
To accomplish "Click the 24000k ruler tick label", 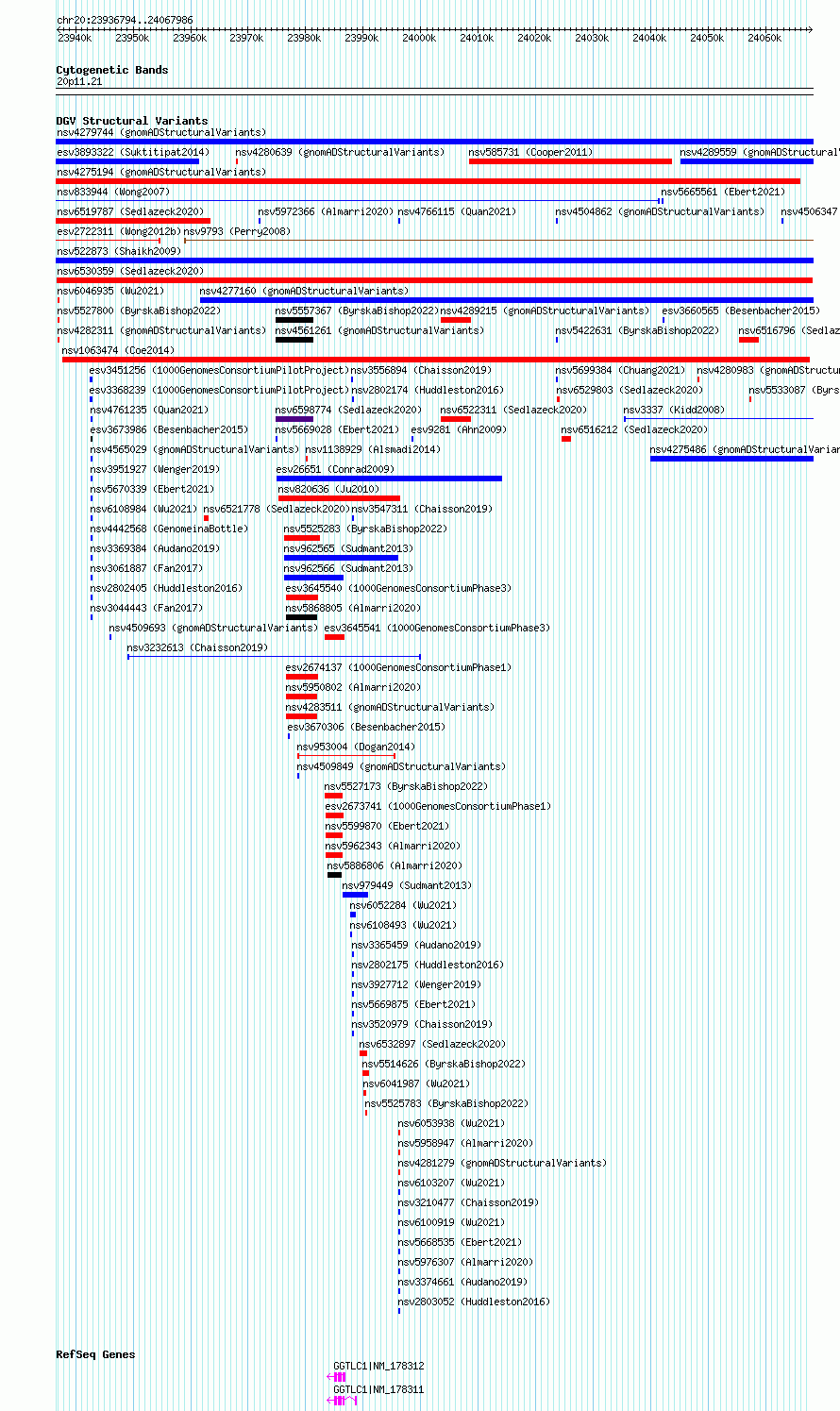I will [419, 38].
